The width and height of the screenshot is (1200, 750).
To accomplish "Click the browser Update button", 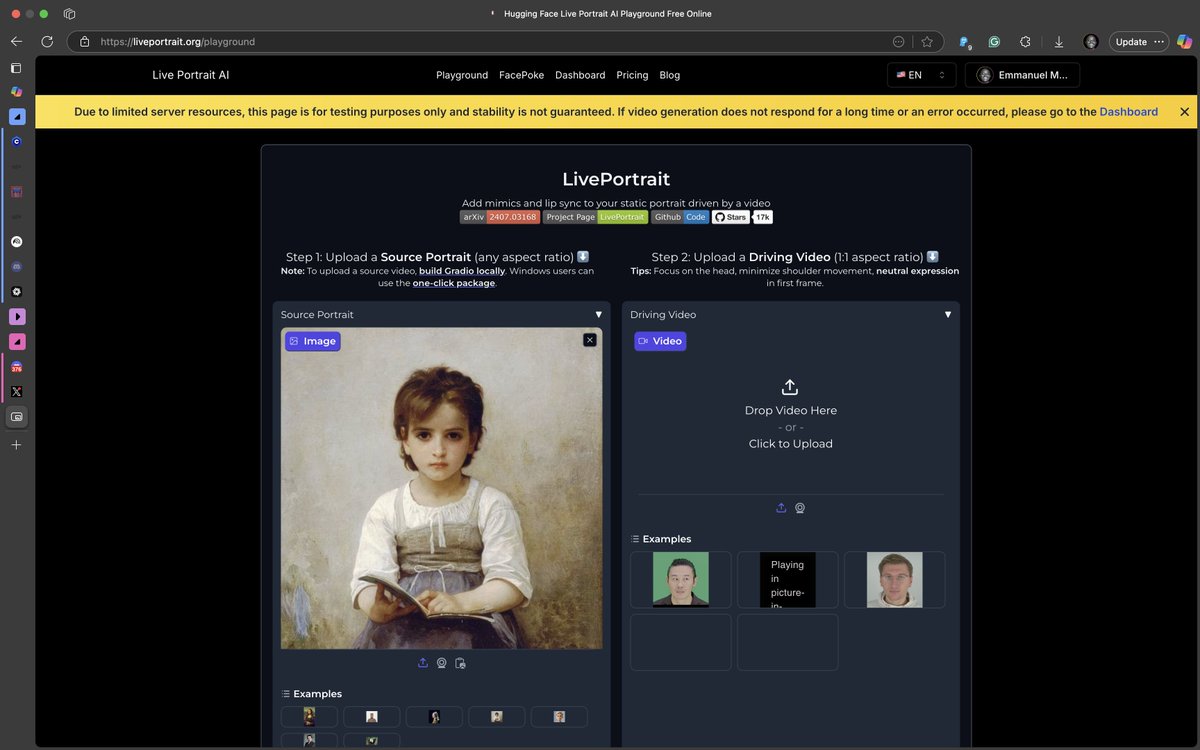I will (1131, 42).
